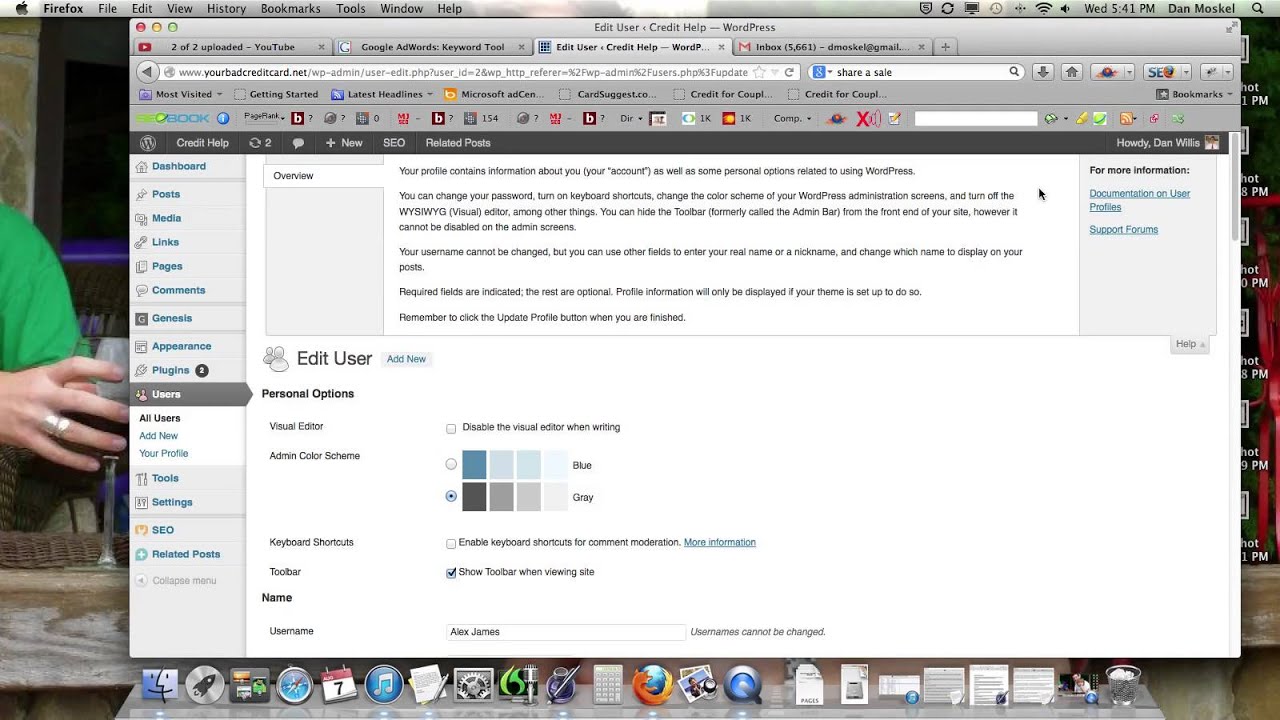Screen dimensions: 1280x720
Task: Launch Safari from the Dock
Action: [295, 686]
